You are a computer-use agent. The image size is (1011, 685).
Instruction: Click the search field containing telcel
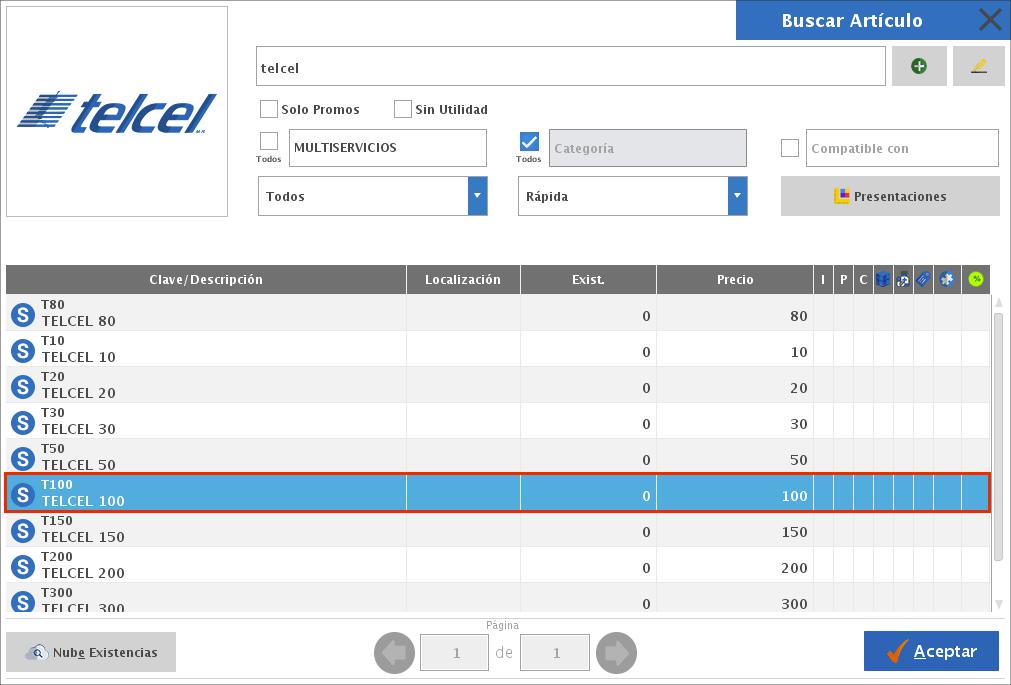tap(570, 67)
